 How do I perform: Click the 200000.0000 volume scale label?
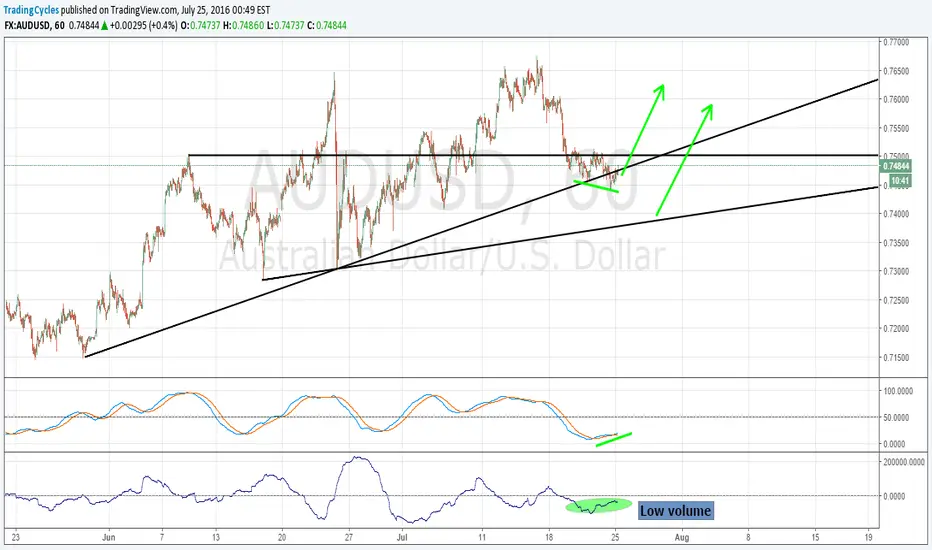903,462
